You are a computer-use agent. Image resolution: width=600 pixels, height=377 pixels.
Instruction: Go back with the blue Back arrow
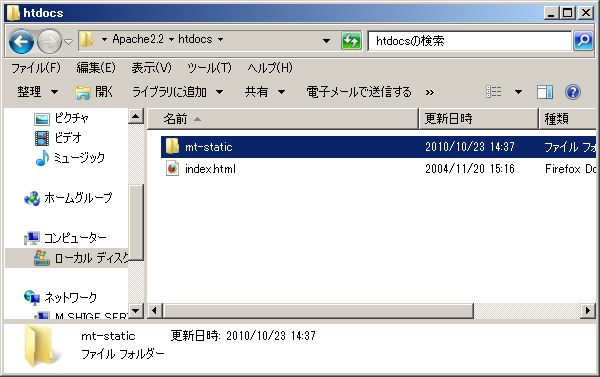21,41
